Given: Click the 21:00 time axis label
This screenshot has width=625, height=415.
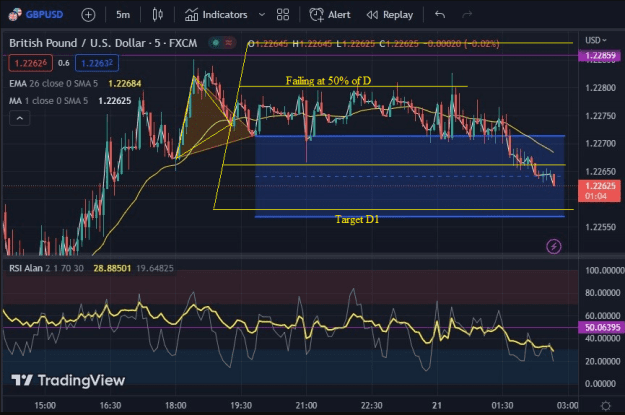Looking at the screenshot, I should pos(306,405).
